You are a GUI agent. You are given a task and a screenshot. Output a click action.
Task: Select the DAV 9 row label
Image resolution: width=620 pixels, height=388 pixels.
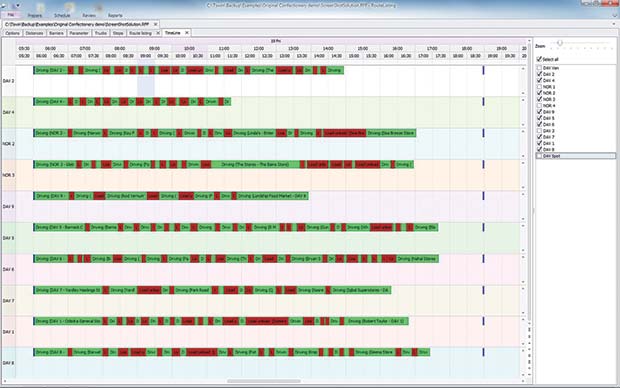[8, 206]
